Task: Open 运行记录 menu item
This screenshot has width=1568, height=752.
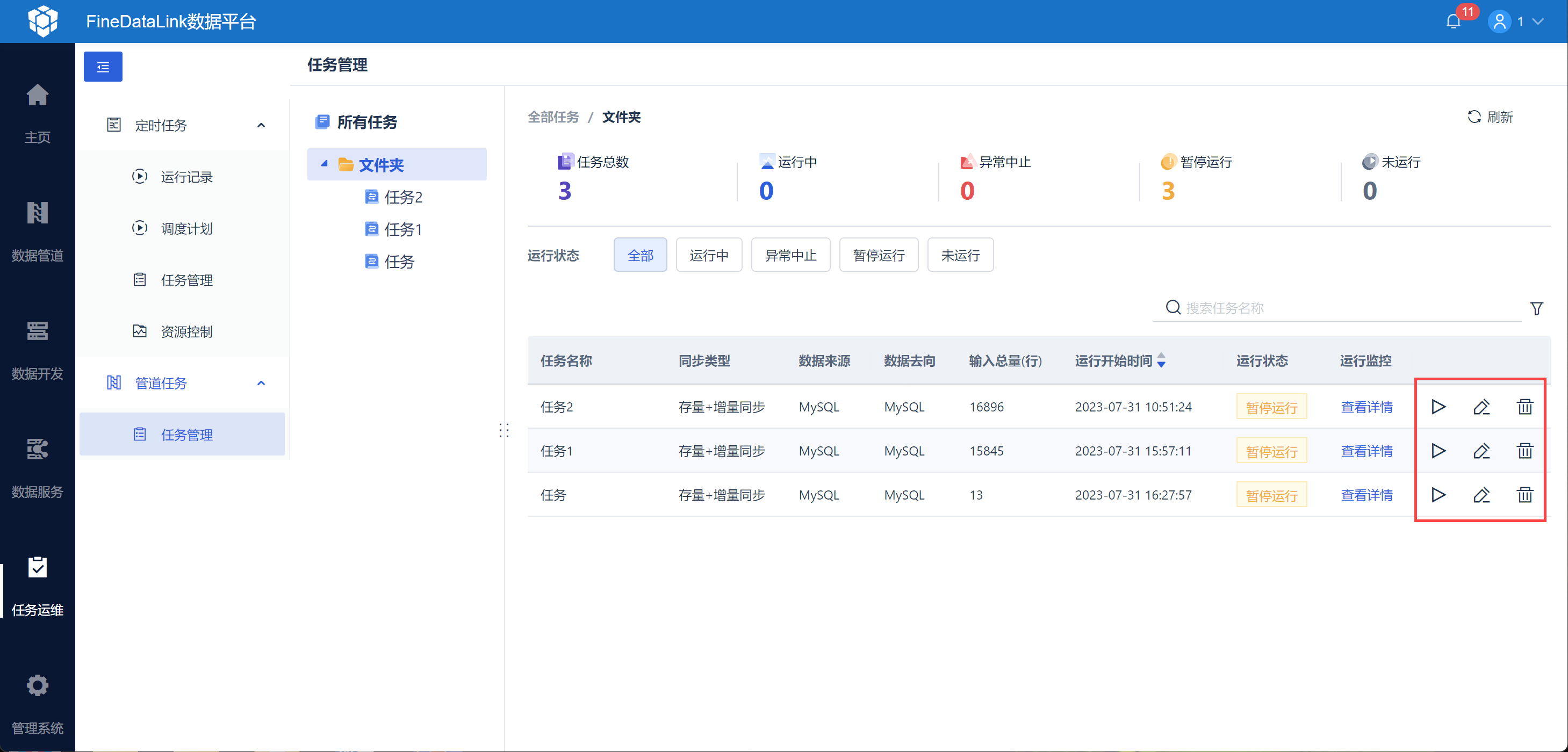Action: pos(186,177)
